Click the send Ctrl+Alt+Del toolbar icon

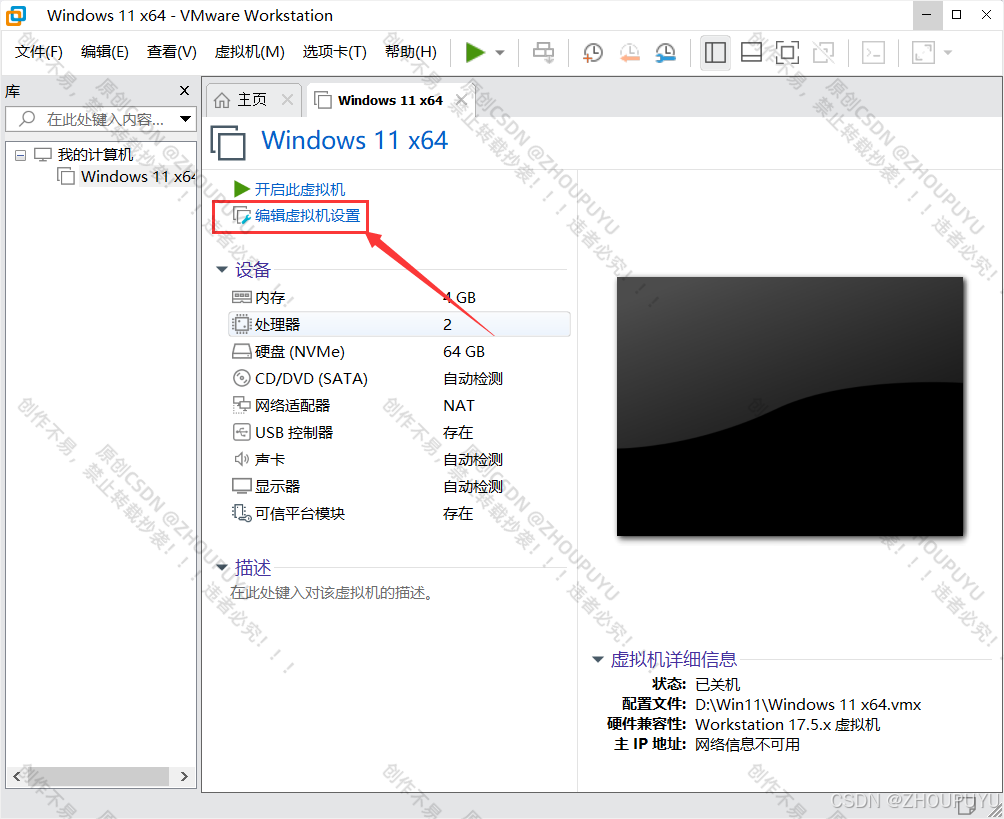544,53
